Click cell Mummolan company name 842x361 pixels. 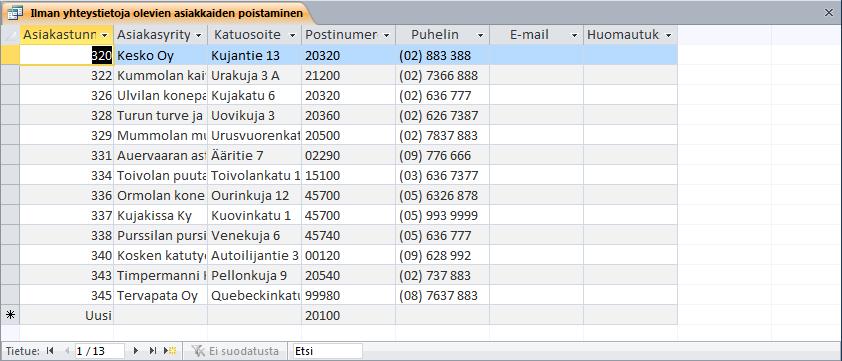click(x=161, y=135)
